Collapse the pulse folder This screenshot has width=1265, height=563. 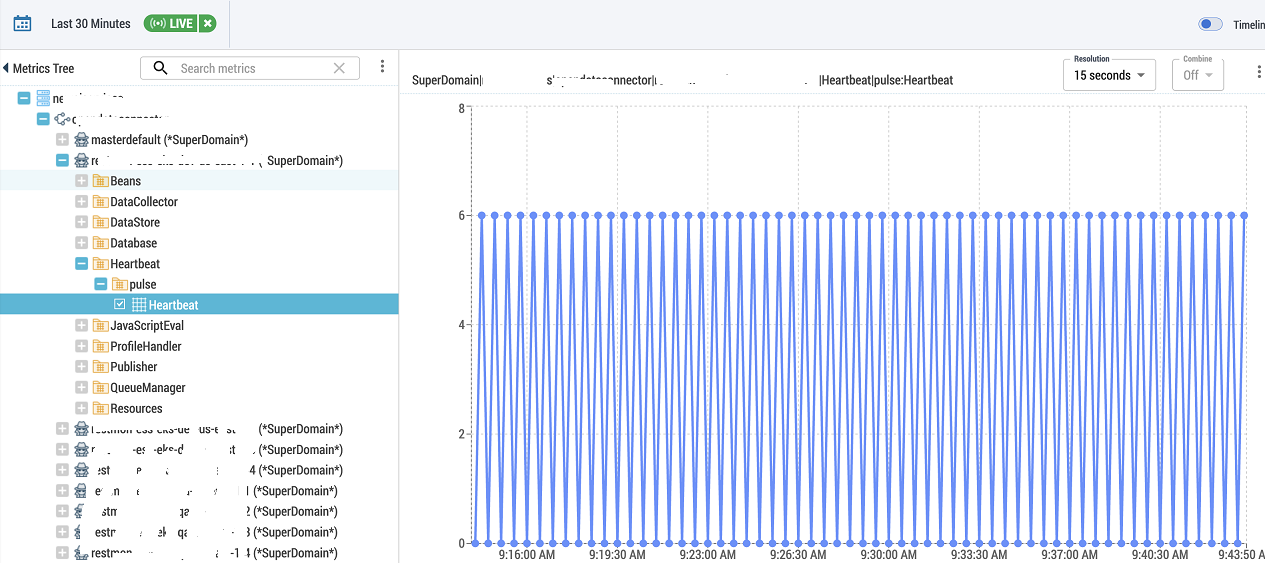[100, 285]
